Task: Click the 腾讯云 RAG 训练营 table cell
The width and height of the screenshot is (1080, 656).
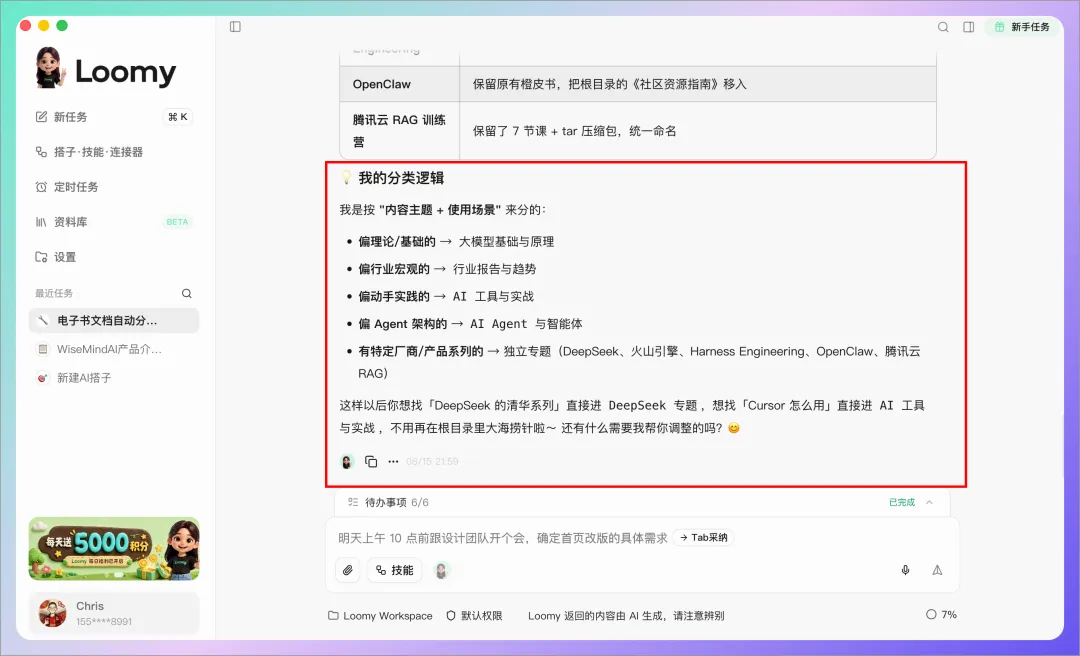Action: pos(399,131)
